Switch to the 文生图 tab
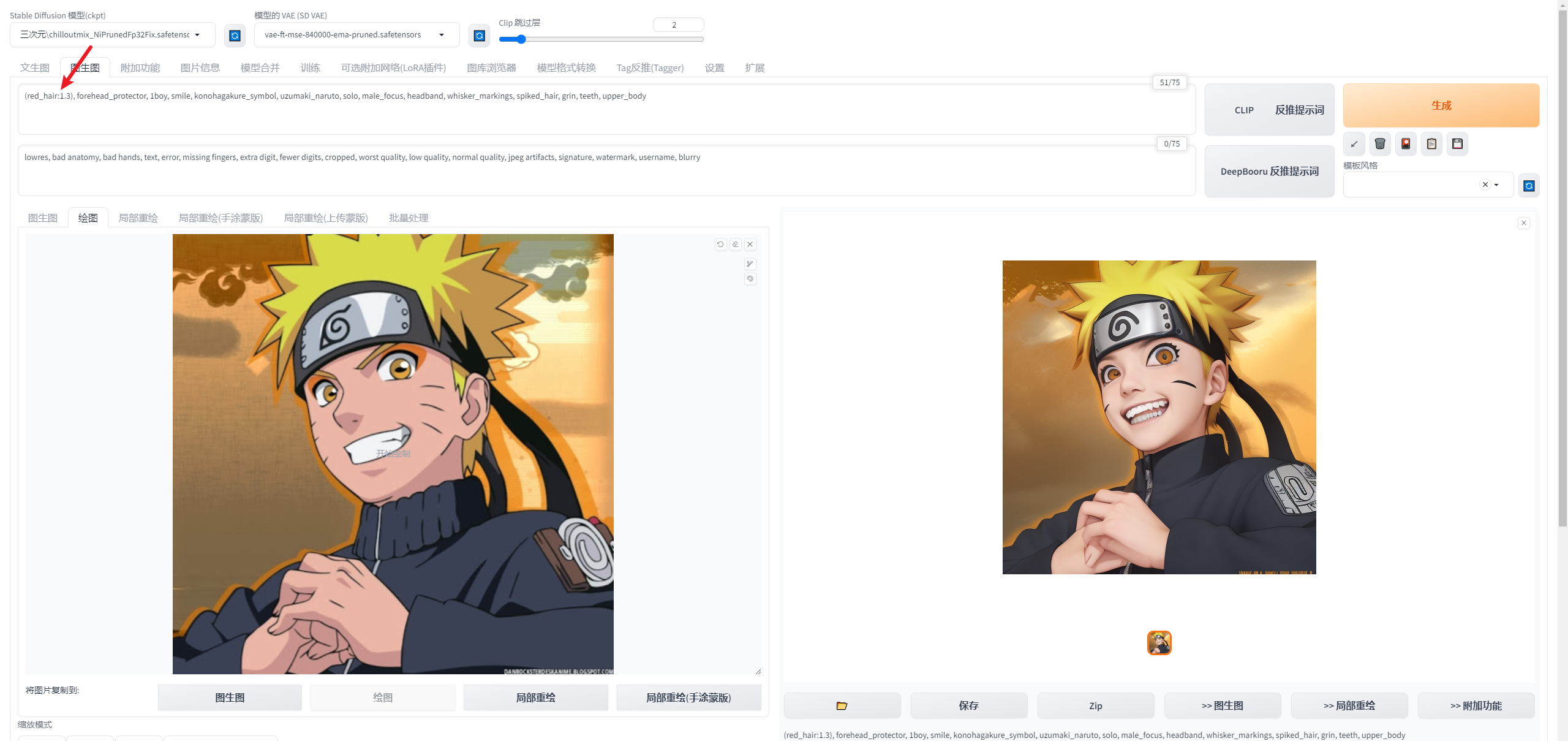 point(35,67)
